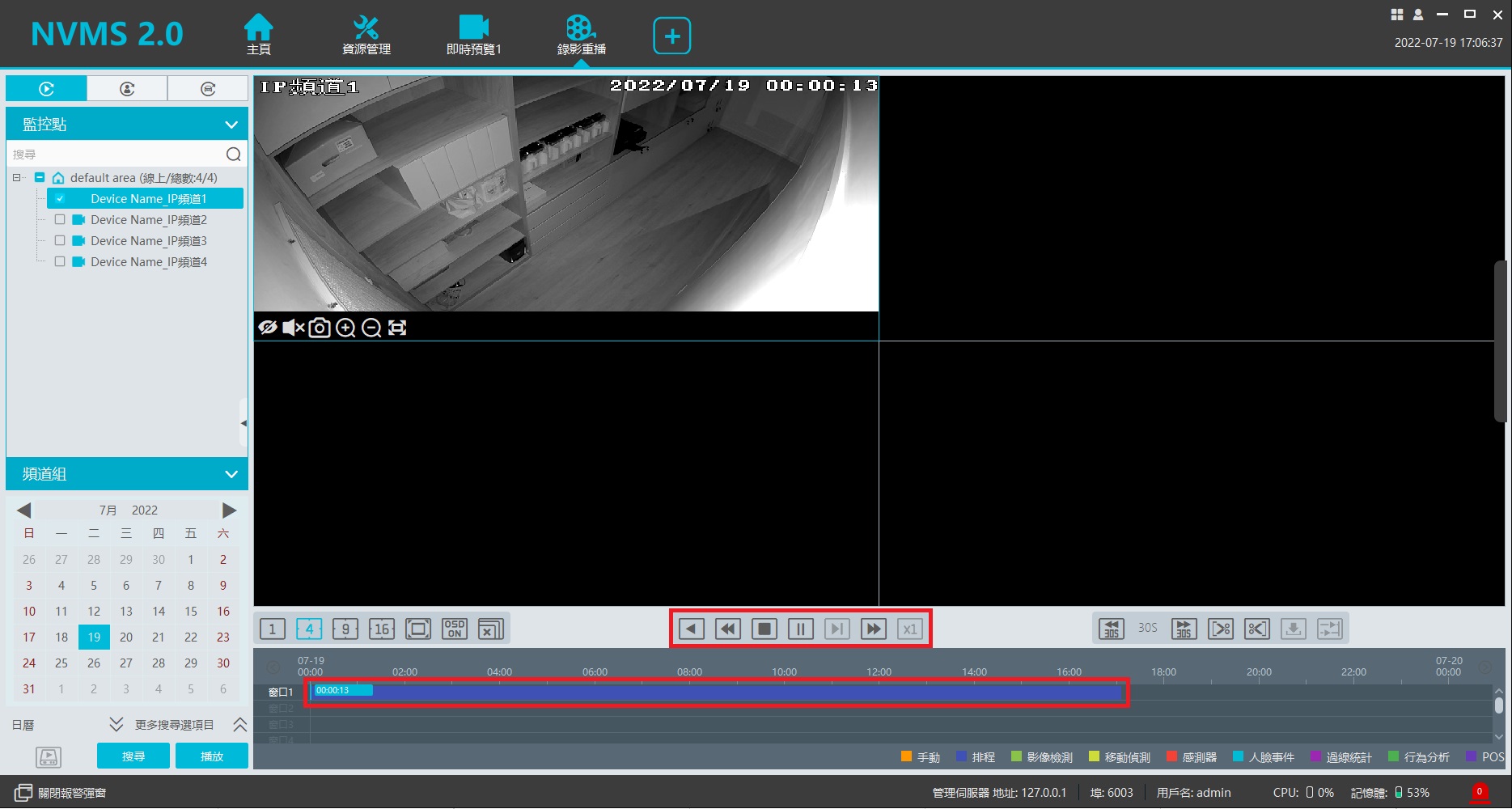1512x809 pixels.
Task: Select July 20 in the calendar
Action: (x=126, y=637)
